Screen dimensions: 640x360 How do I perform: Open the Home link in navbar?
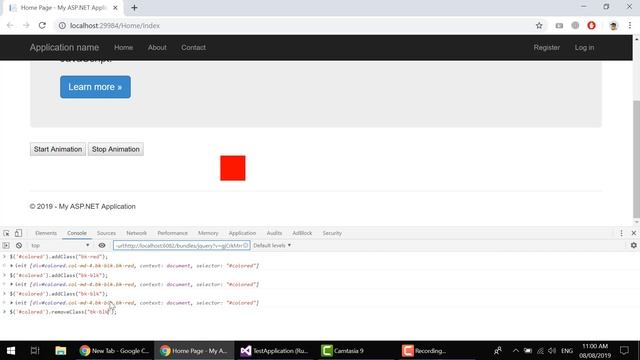click(123, 47)
